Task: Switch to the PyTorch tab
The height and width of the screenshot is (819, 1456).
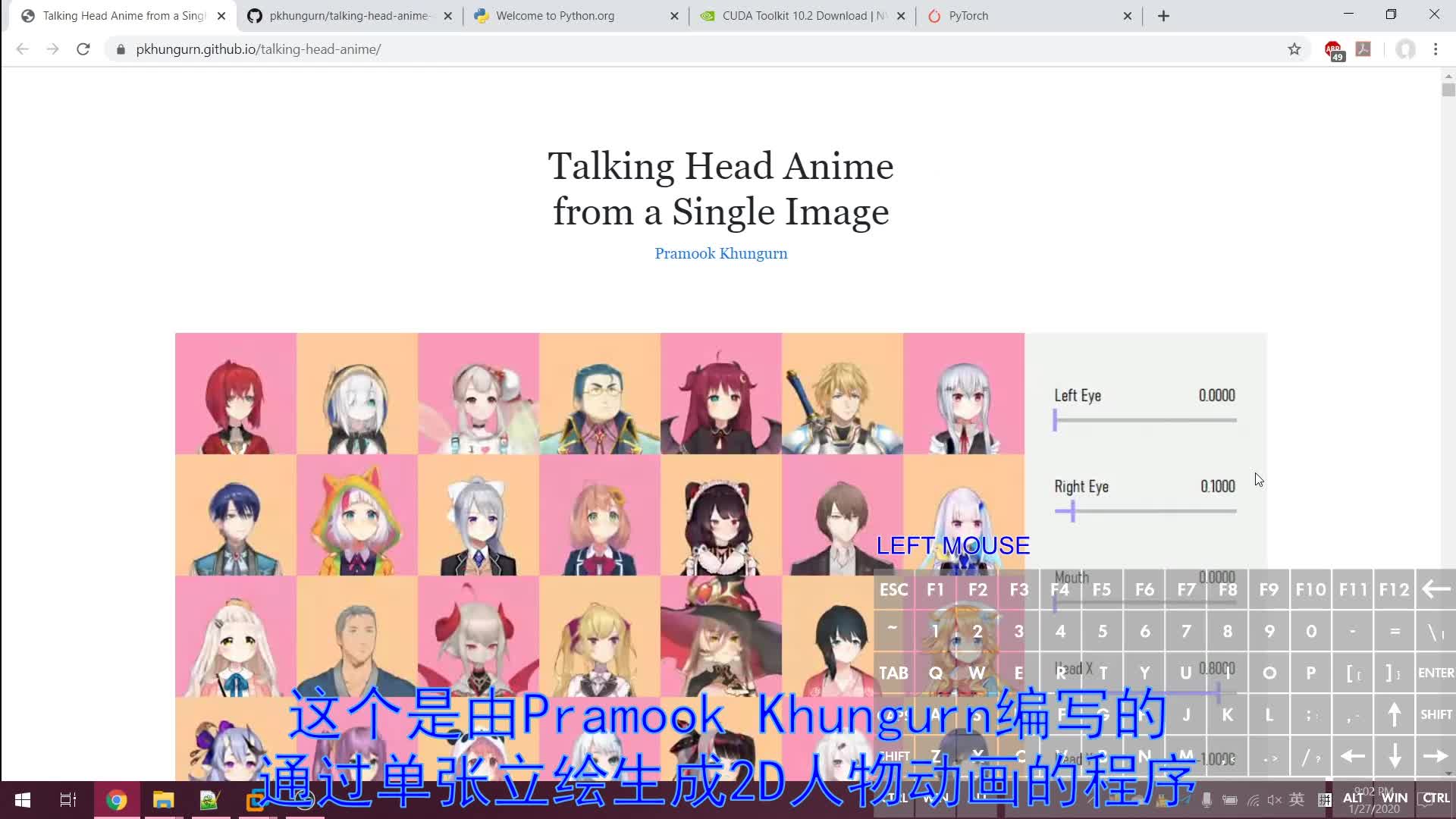Action: click(x=1029, y=16)
